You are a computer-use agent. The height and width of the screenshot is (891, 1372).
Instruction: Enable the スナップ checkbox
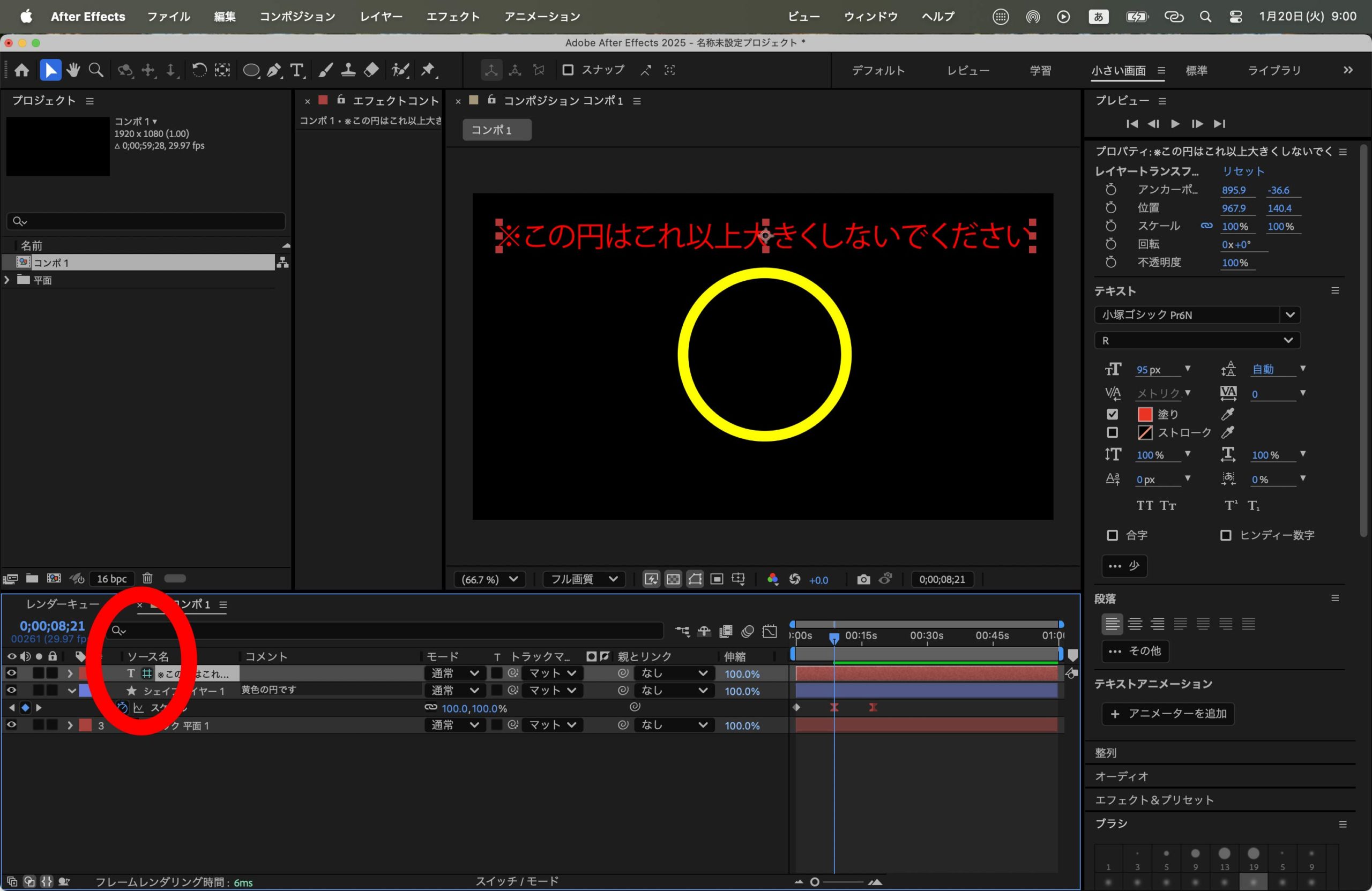click(x=568, y=70)
